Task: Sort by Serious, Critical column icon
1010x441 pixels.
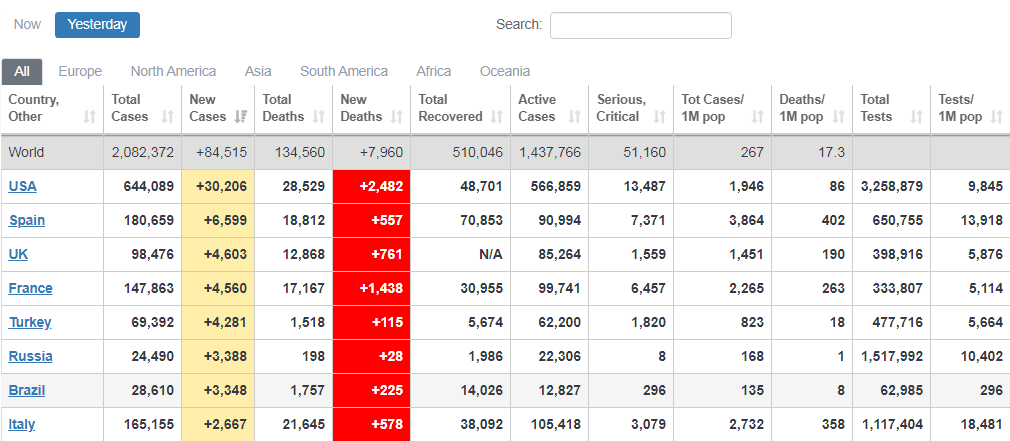Action: pos(657,117)
